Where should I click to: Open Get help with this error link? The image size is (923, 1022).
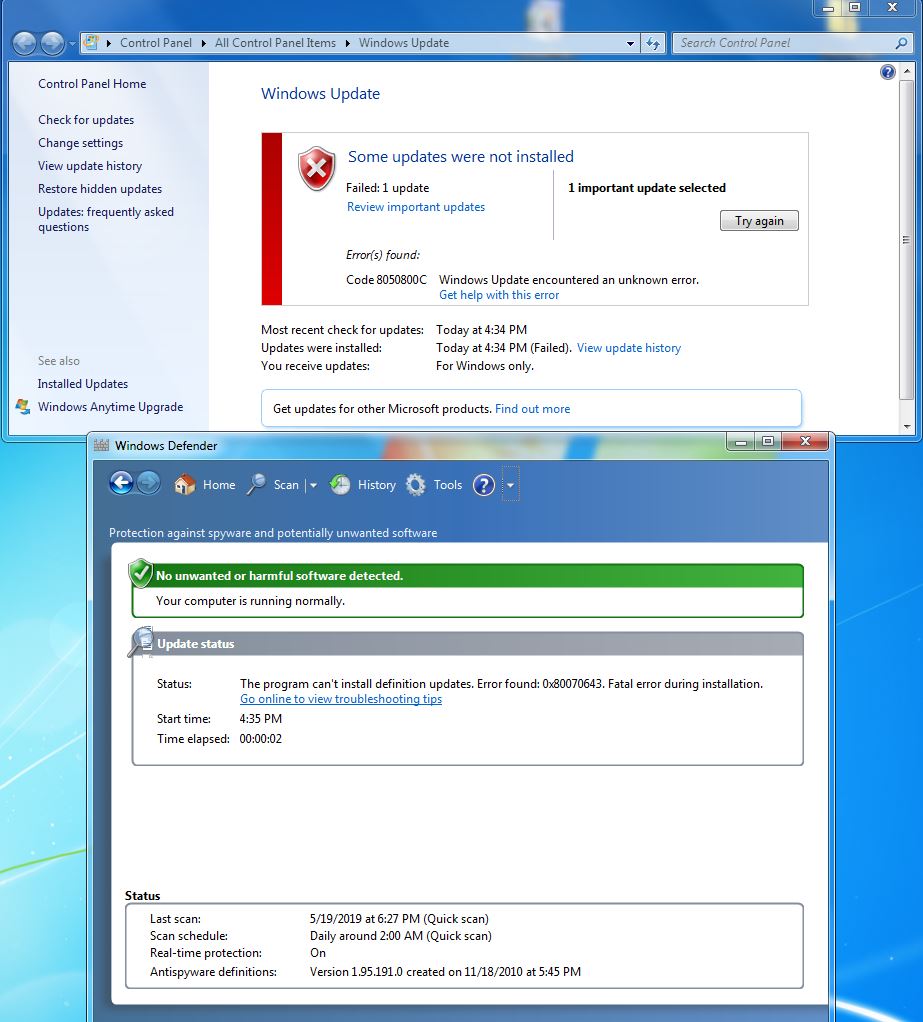point(498,294)
